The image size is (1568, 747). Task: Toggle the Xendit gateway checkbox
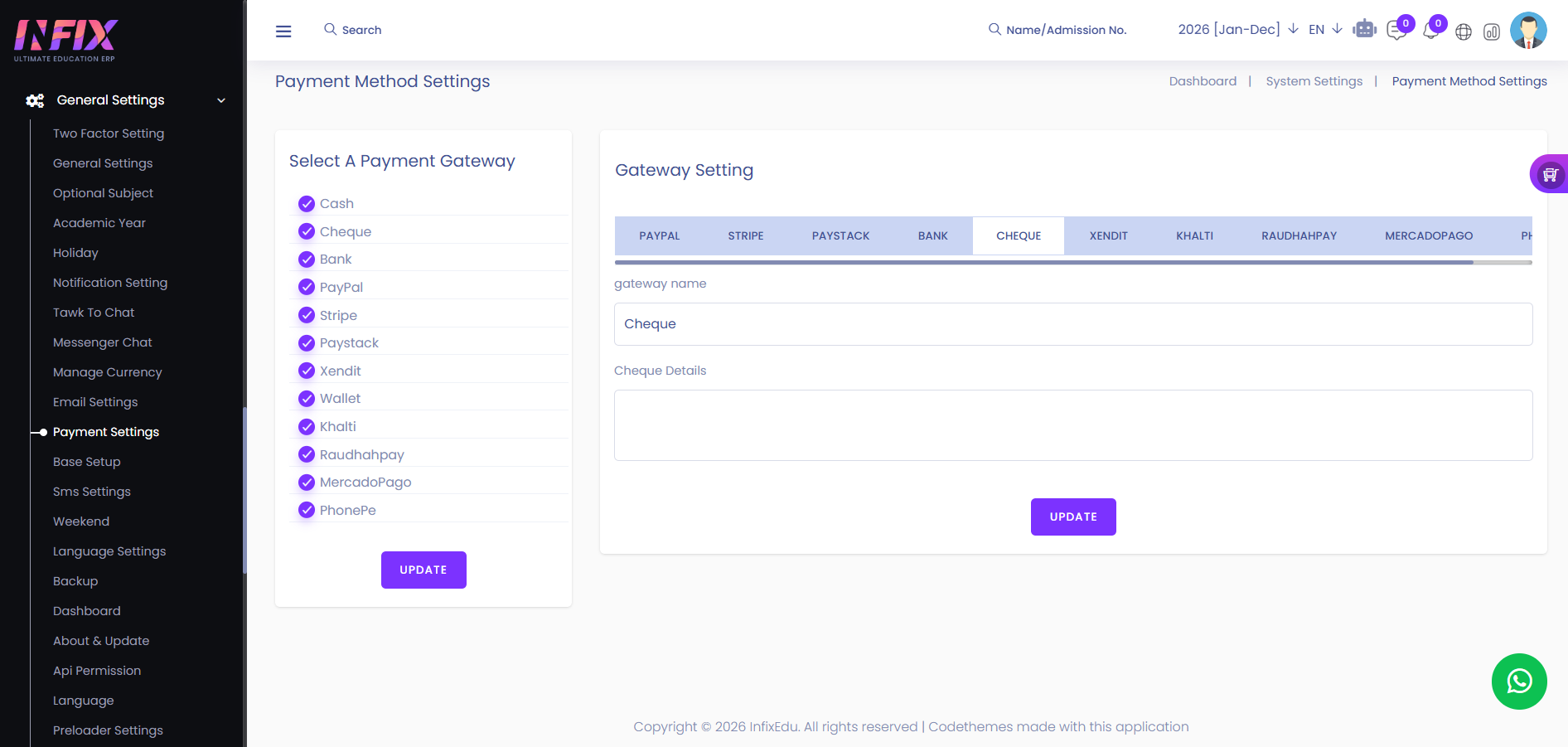[307, 371]
